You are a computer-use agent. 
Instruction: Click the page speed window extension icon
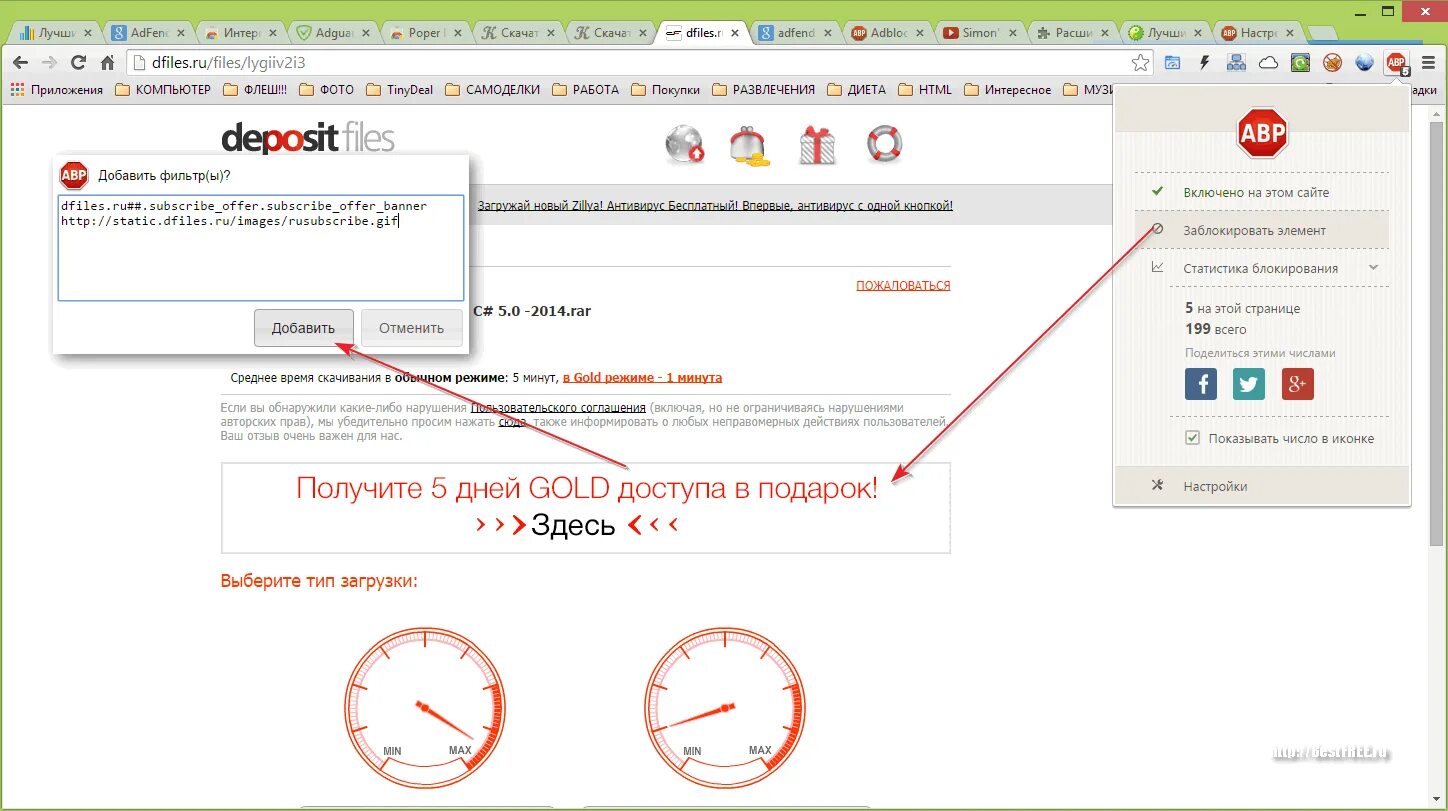(1173, 63)
